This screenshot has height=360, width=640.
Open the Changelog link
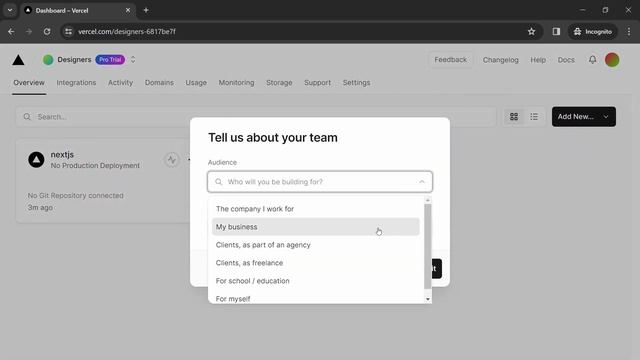tap(500, 60)
